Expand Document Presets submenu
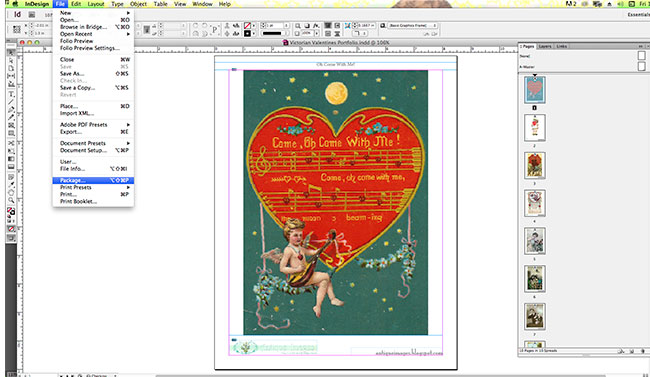Viewport: 650px width, 377px height. pos(93,144)
